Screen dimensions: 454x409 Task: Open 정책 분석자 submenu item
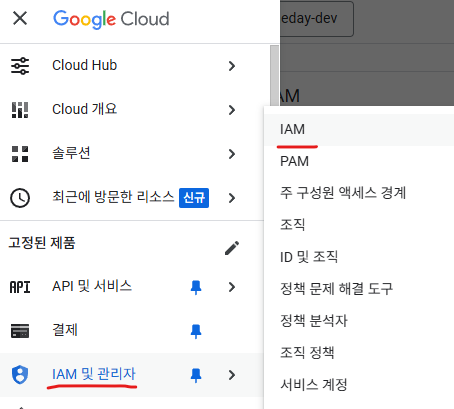359,321
